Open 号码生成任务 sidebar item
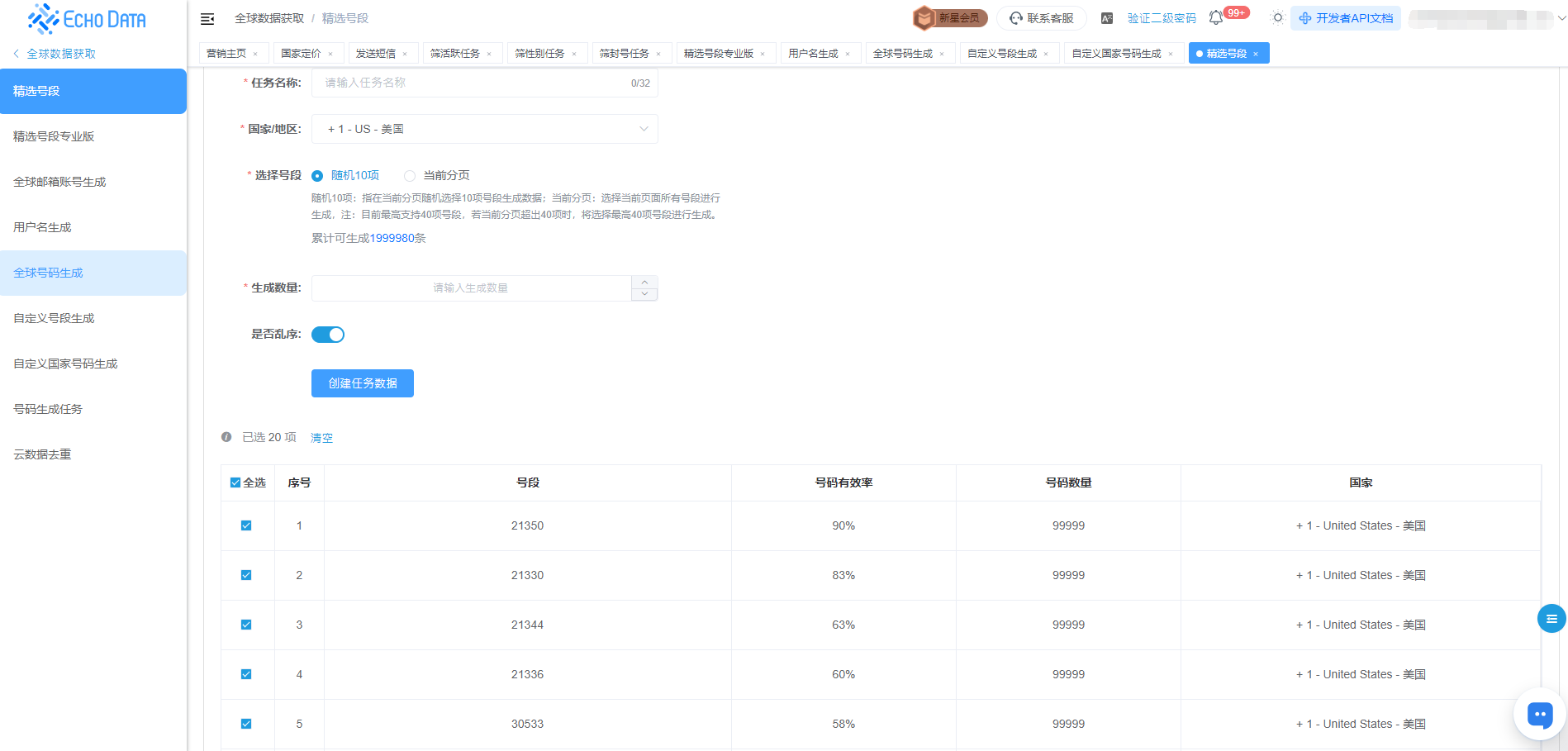This screenshot has width=1568, height=751. point(93,409)
